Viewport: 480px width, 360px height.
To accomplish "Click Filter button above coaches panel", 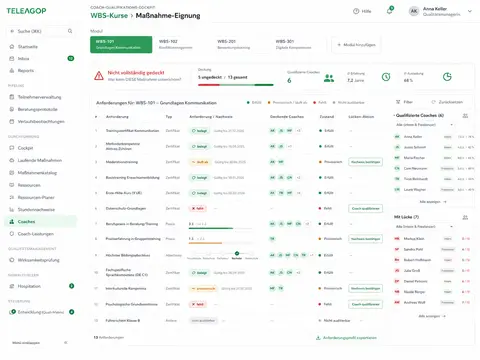I will click(x=404, y=102).
